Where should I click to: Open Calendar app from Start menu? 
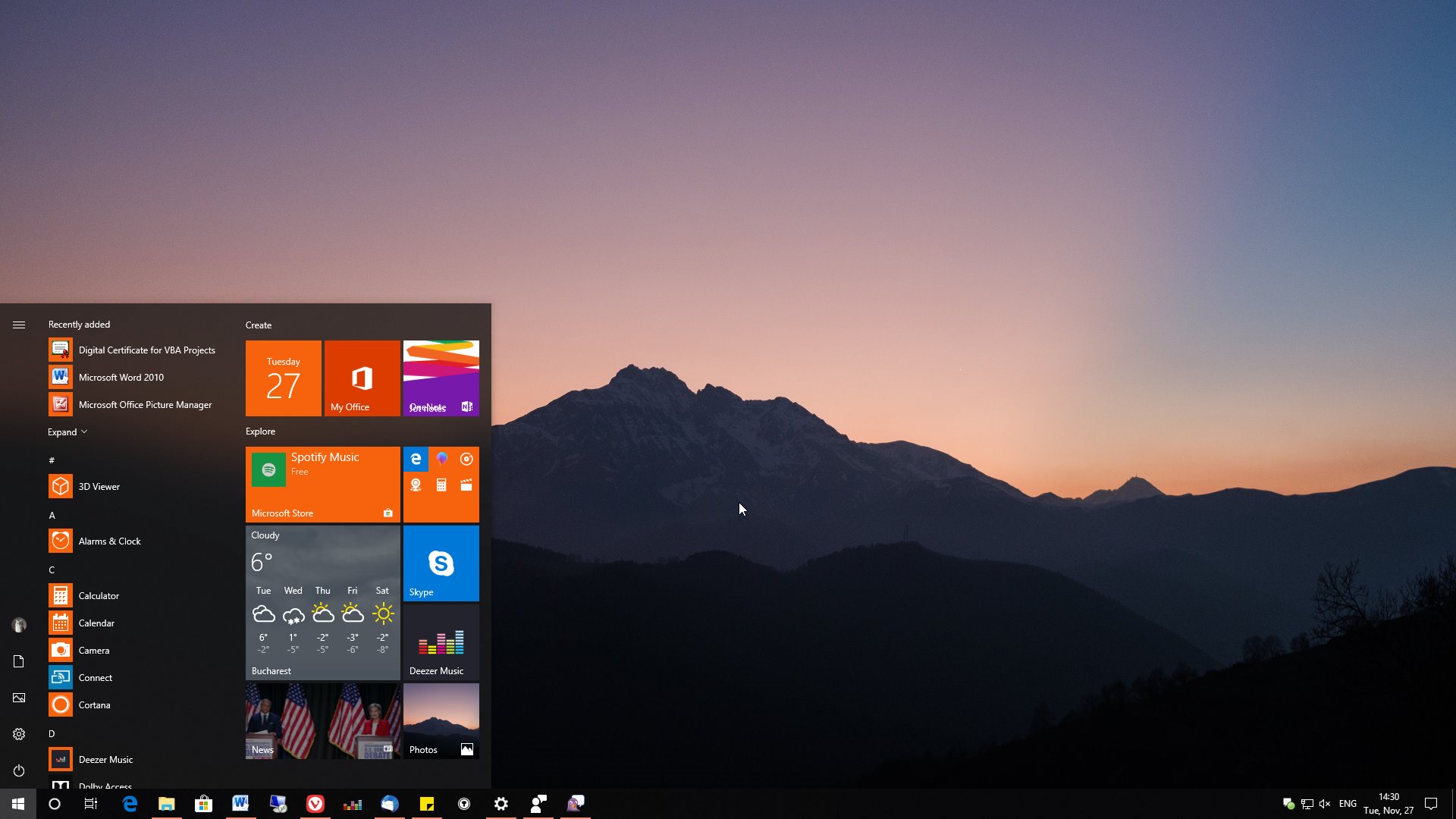tap(96, 622)
